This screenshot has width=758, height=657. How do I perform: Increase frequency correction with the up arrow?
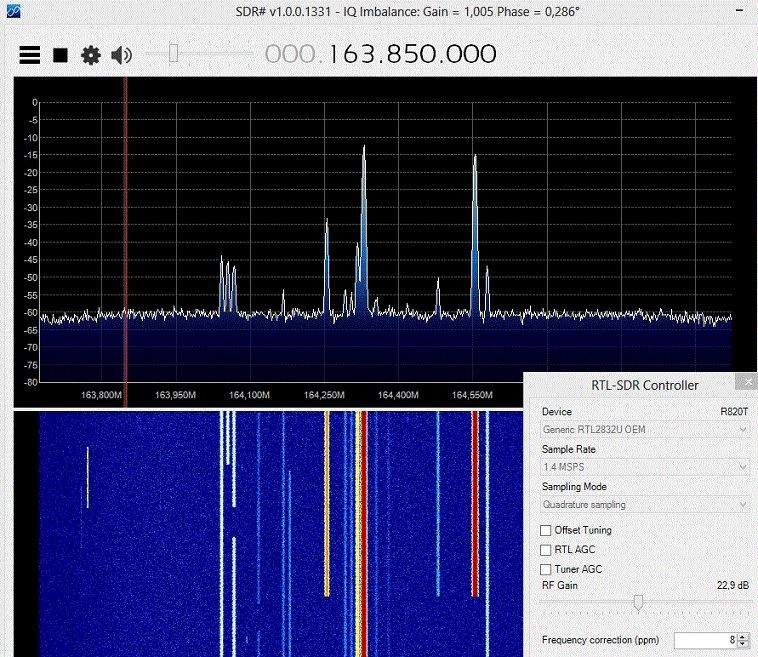point(745,636)
